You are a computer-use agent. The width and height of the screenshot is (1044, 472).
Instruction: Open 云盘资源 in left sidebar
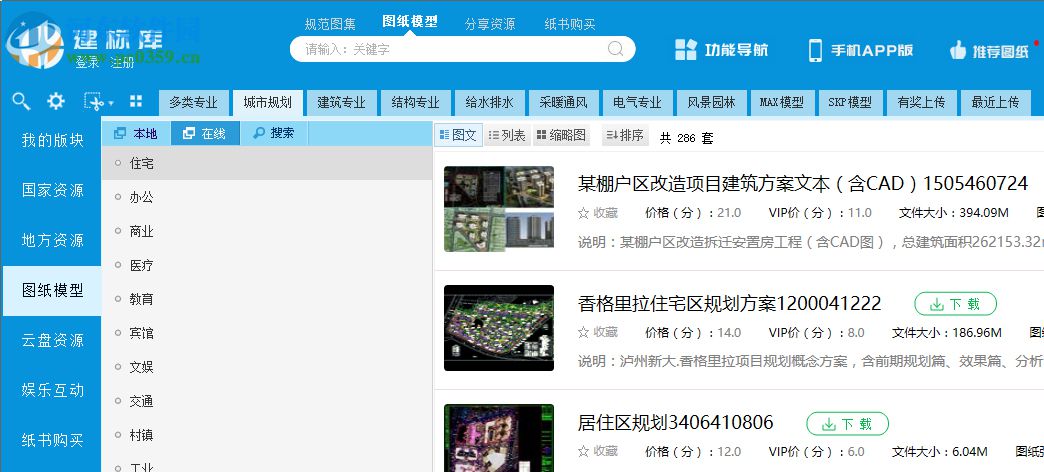(52, 340)
